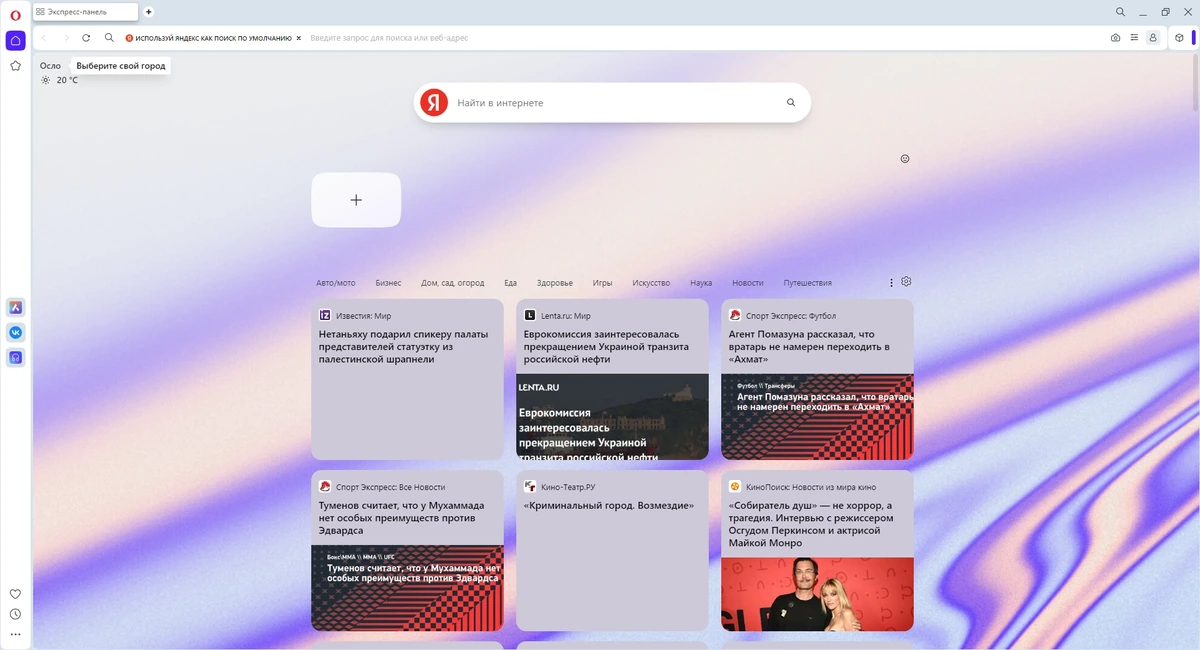Image resolution: width=1200 pixels, height=650 pixels.
Task: Add a new Speed Dial tile
Action: [x=356, y=200]
